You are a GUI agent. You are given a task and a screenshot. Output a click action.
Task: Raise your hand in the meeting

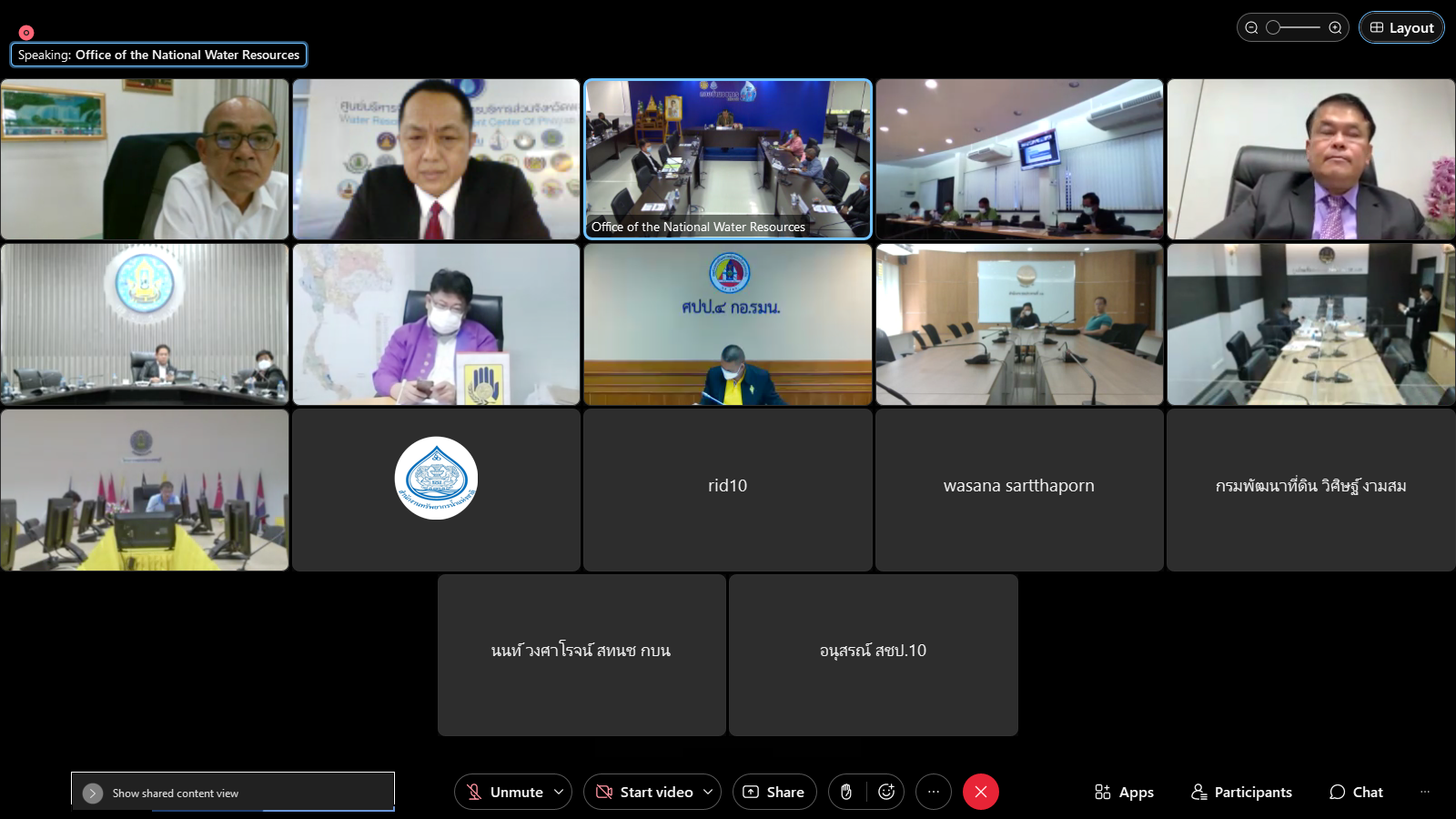tap(846, 792)
